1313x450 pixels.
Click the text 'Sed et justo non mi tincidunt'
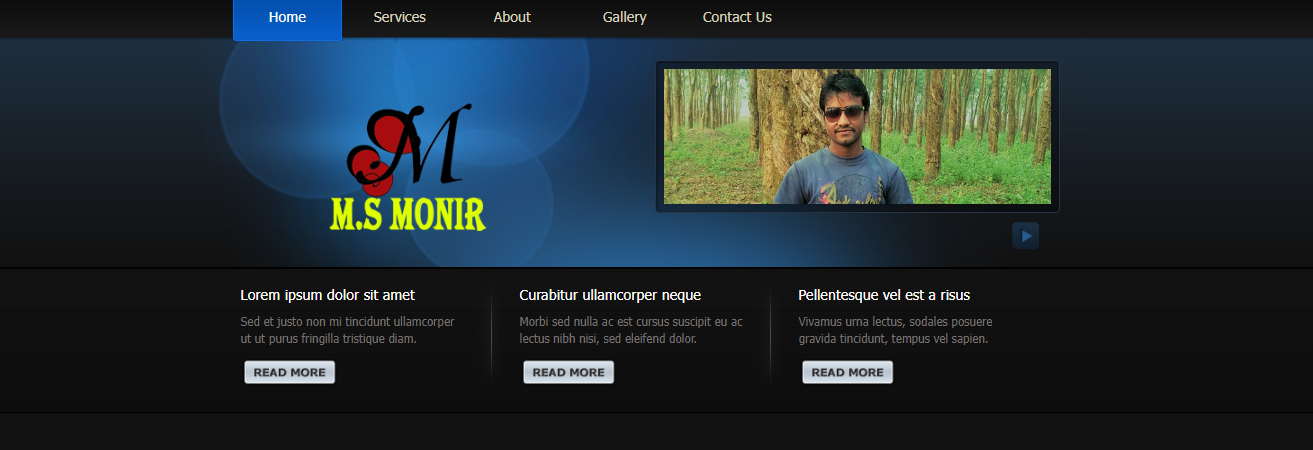pos(315,322)
